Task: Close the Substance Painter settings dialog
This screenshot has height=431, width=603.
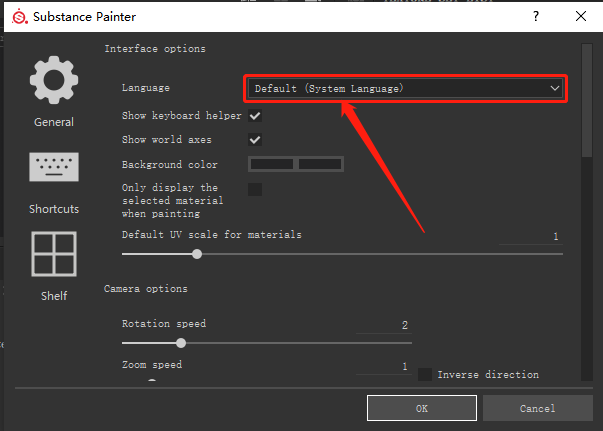Action: pyautogui.click(x=581, y=16)
